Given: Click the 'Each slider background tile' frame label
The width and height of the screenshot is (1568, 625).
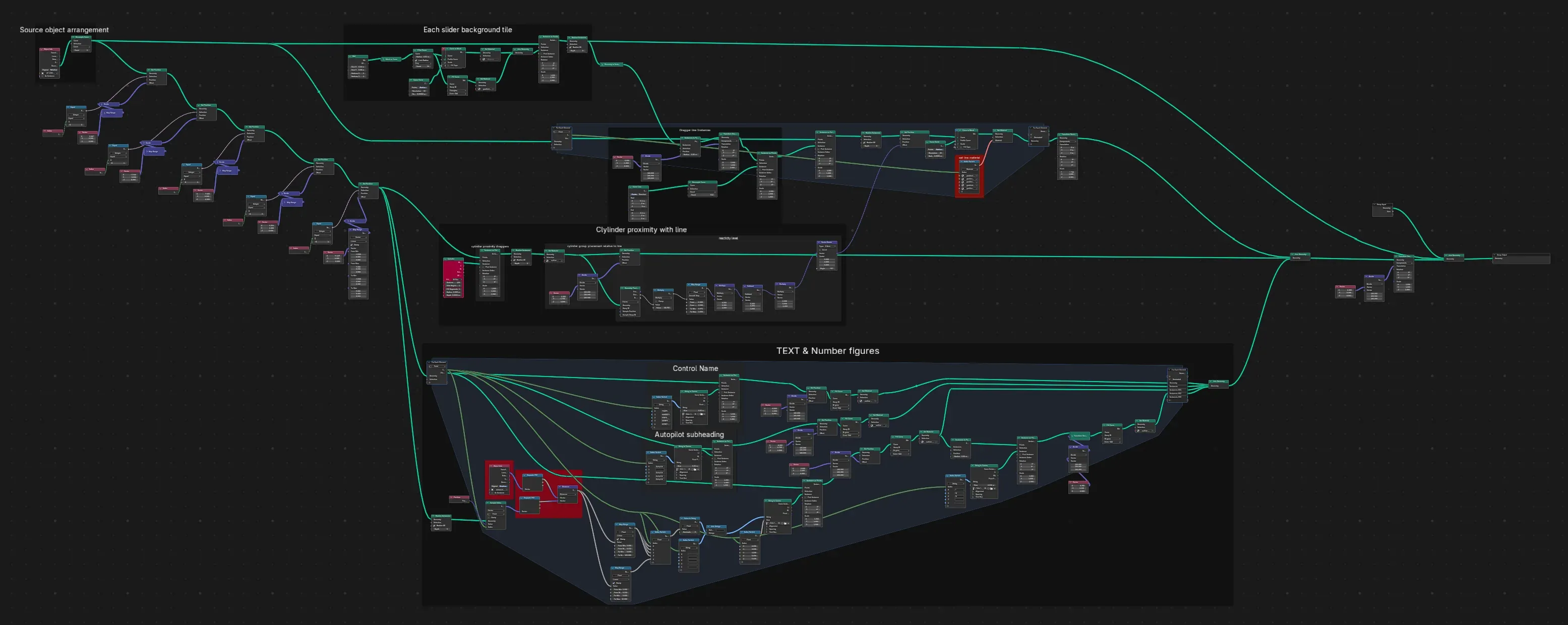Looking at the screenshot, I should (x=467, y=30).
